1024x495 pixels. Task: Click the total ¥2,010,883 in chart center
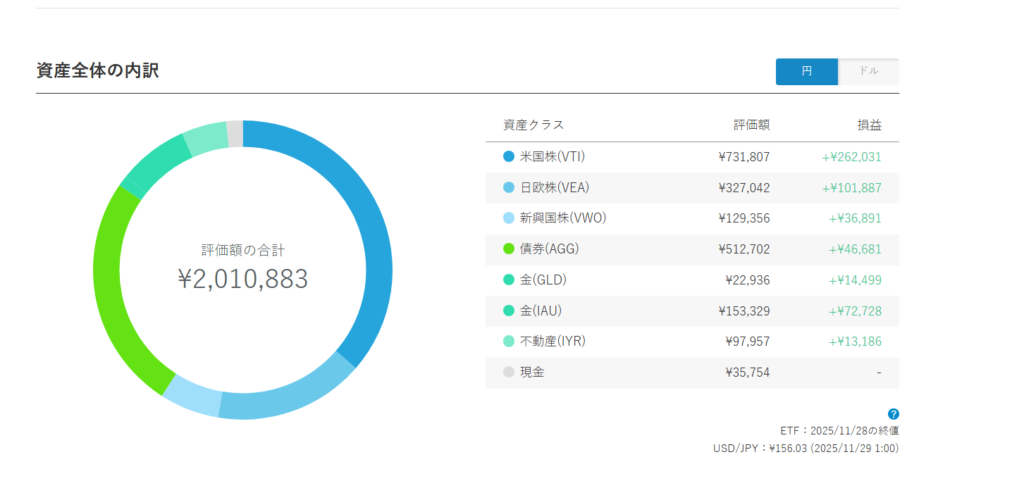click(x=242, y=279)
